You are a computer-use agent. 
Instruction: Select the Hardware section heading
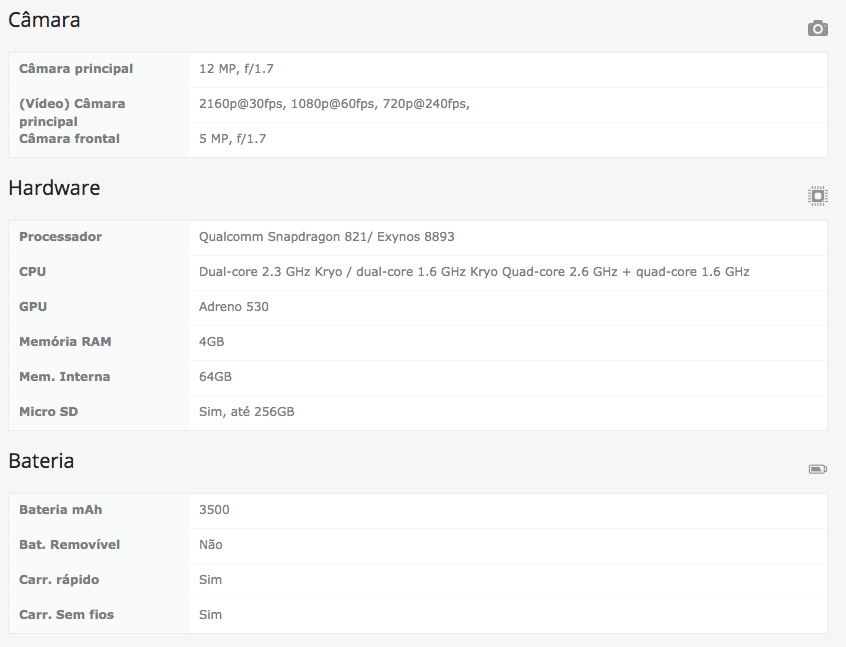pyautogui.click(x=54, y=188)
